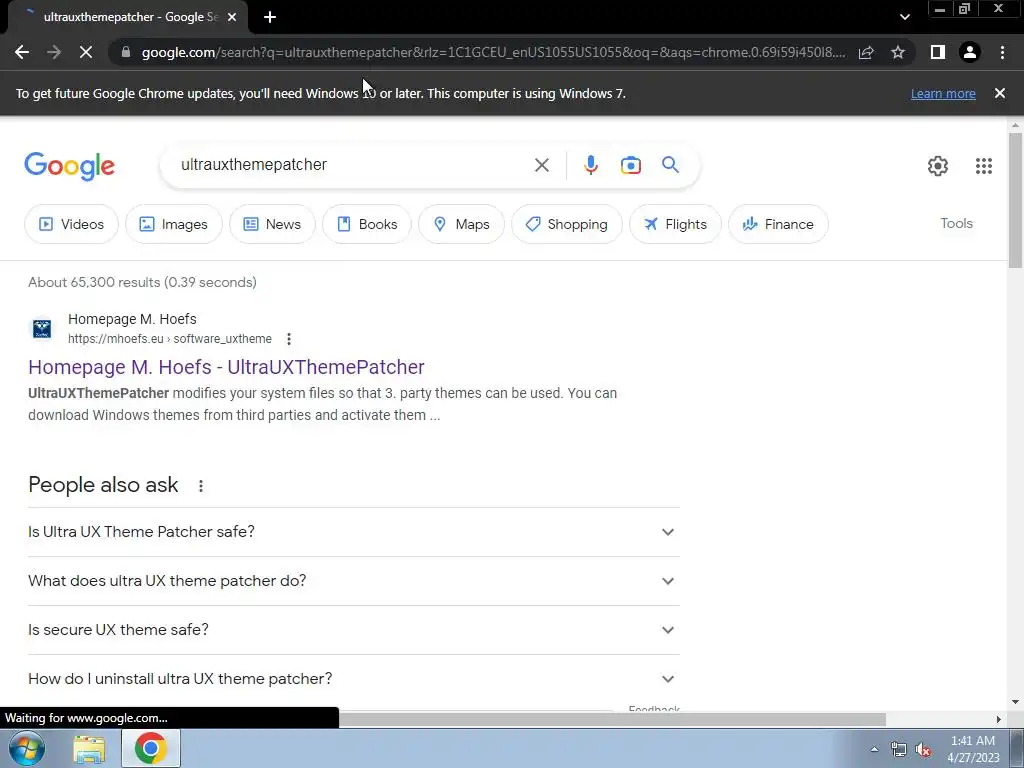Filter results by Videos

click(71, 224)
